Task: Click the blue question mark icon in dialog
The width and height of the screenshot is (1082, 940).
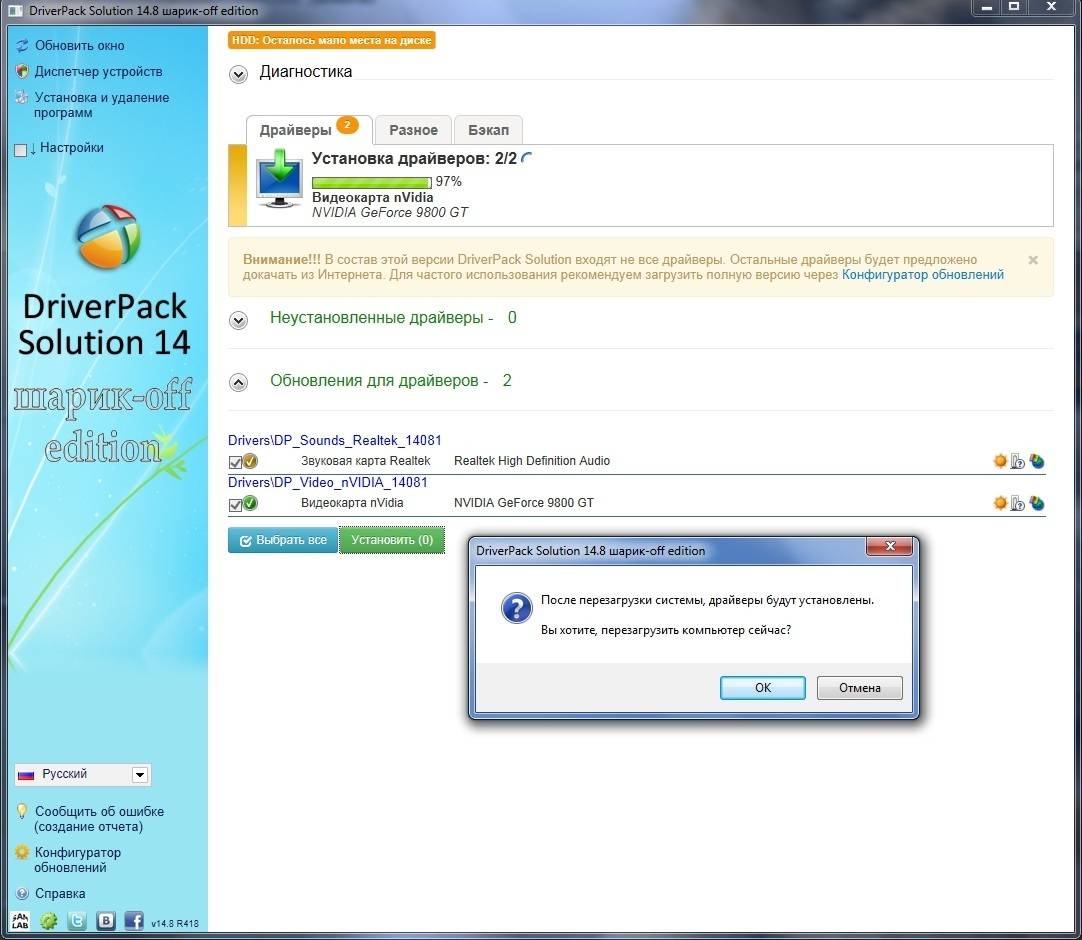Action: point(517,608)
